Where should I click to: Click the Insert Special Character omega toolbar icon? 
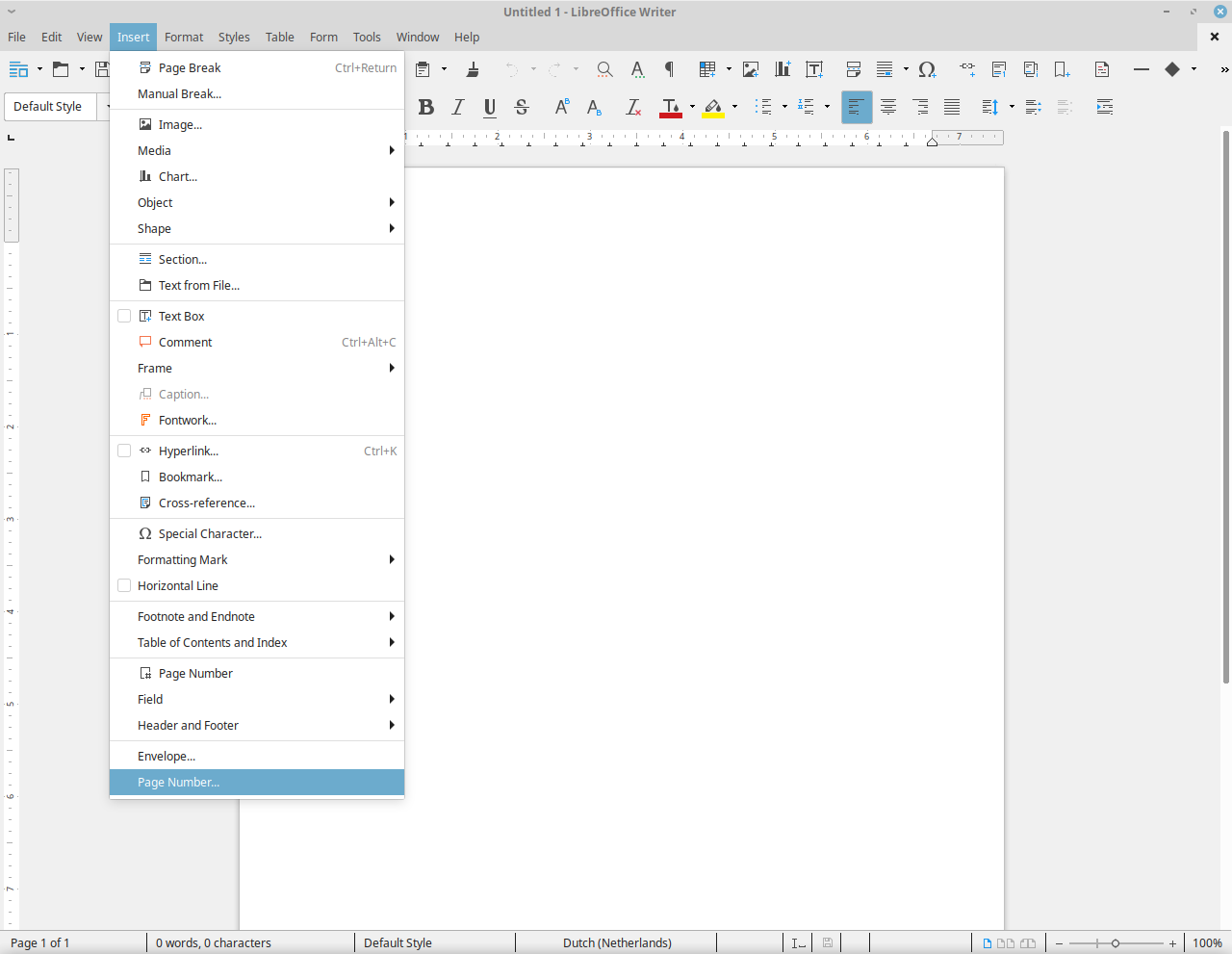point(927,69)
